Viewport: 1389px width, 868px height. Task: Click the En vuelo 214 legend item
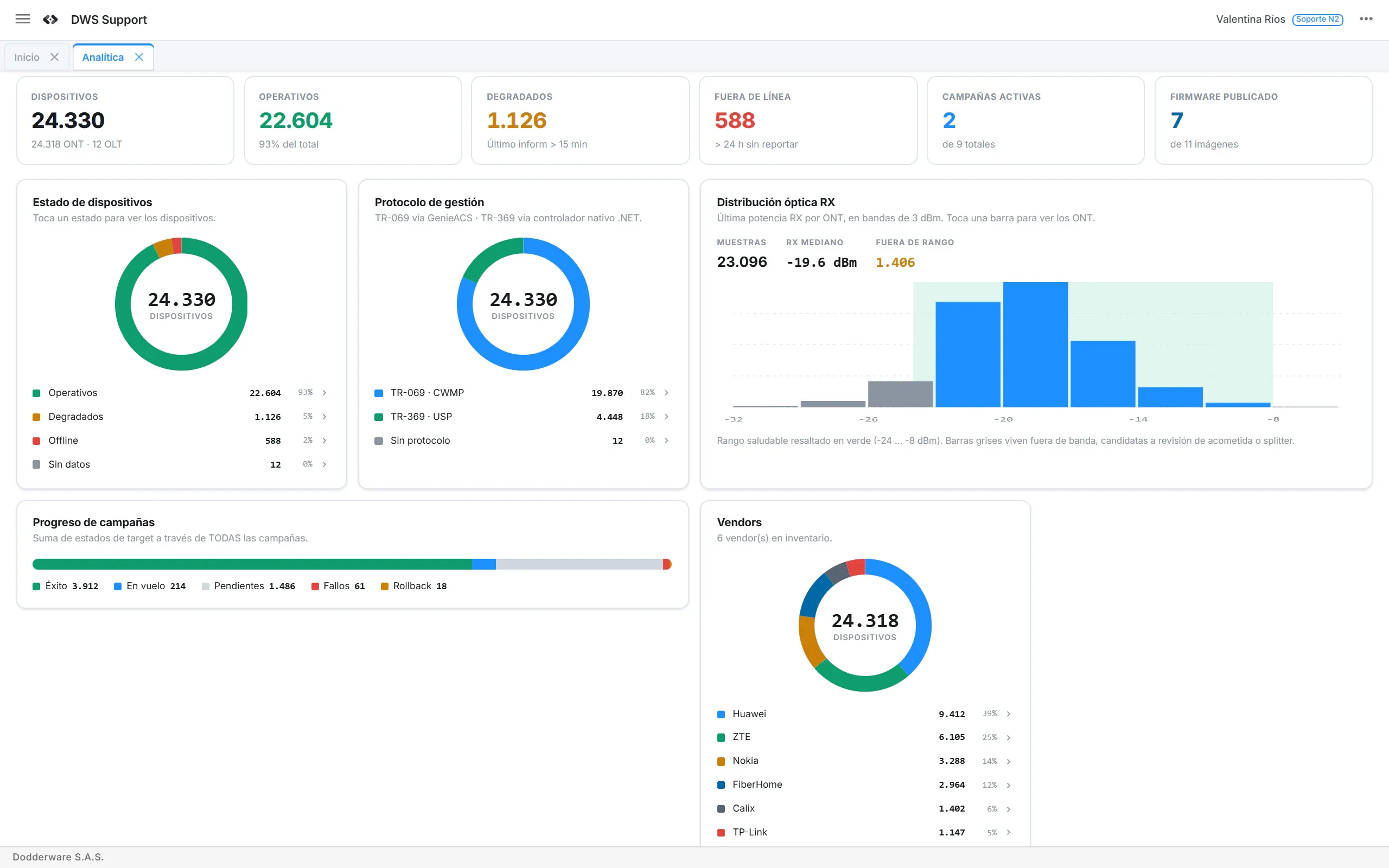150,586
